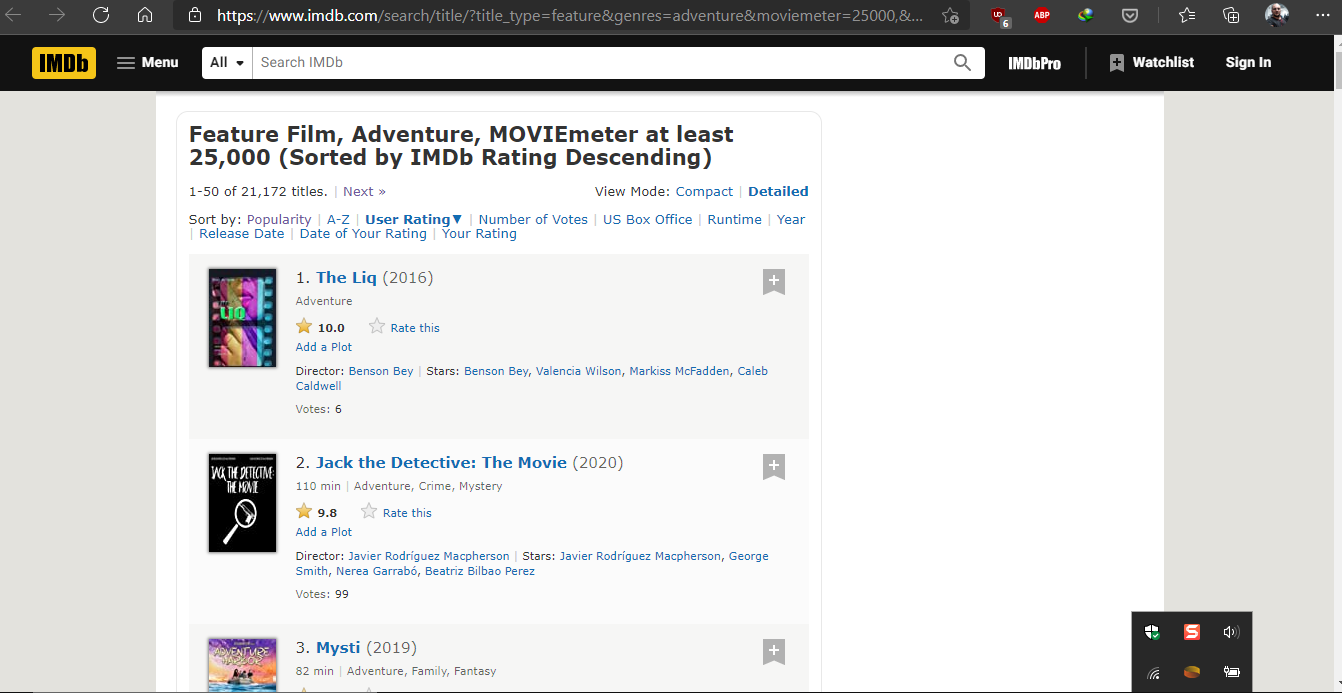Switch to Detailed view mode
Image resolution: width=1342 pixels, height=693 pixels.
[778, 191]
